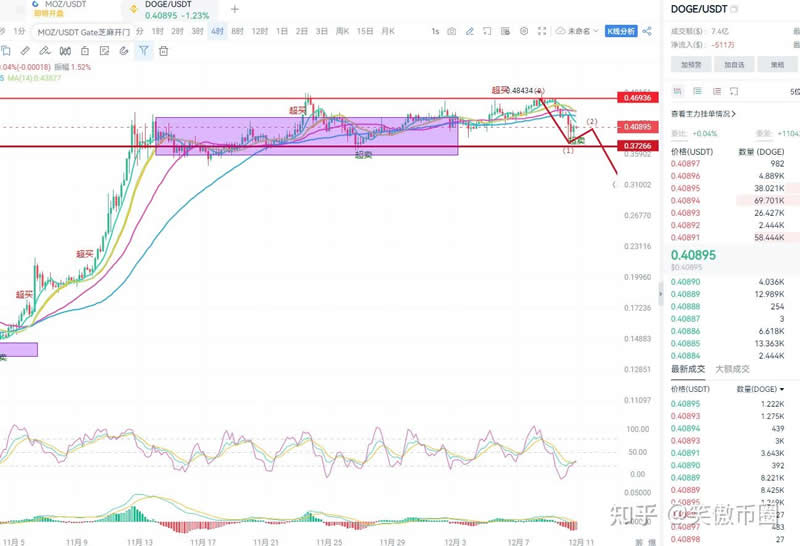Click the copy icon beside DOGE/USDT title

pos(734,9)
